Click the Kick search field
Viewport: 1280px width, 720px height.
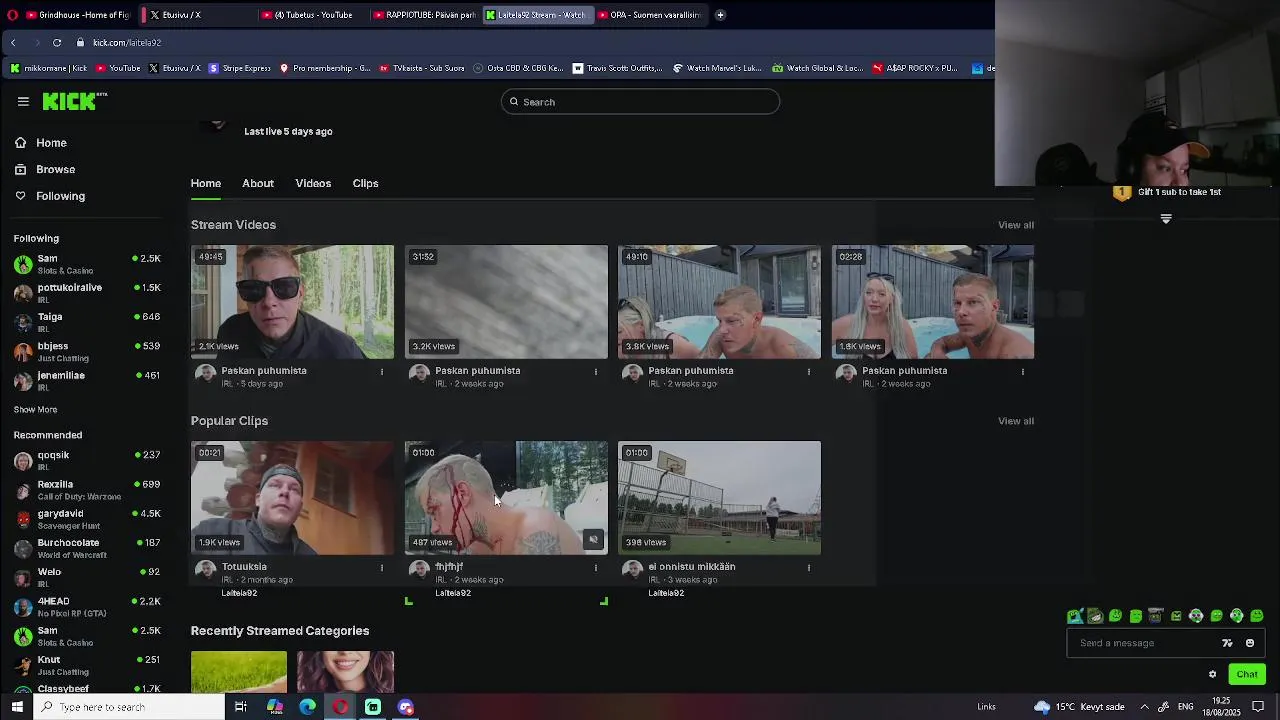coord(640,102)
